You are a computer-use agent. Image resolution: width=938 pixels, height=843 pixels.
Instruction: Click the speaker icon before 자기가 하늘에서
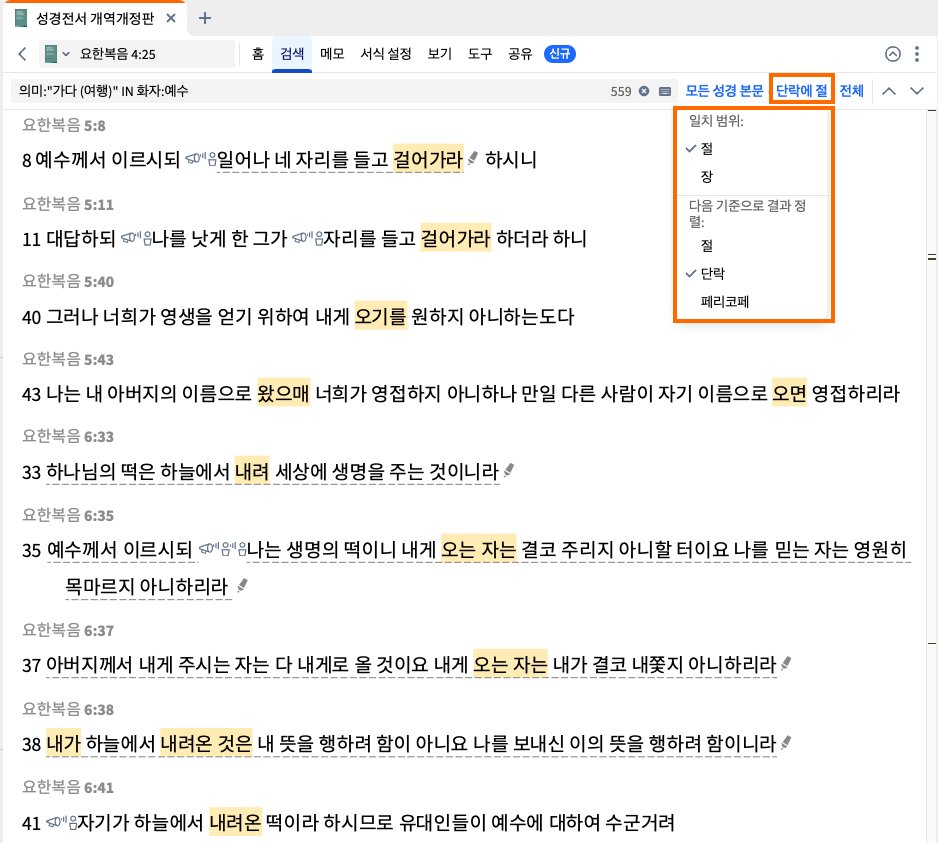coord(62,822)
